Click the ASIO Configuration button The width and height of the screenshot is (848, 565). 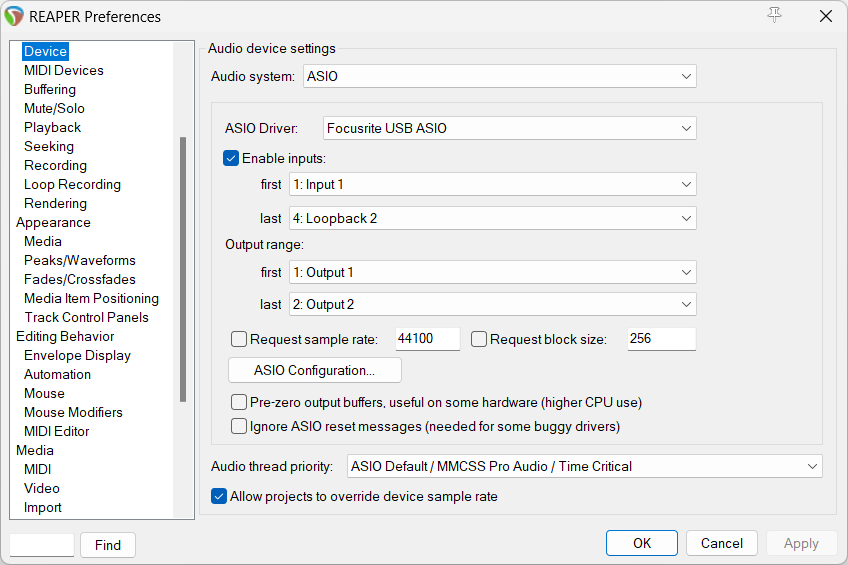click(x=314, y=370)
